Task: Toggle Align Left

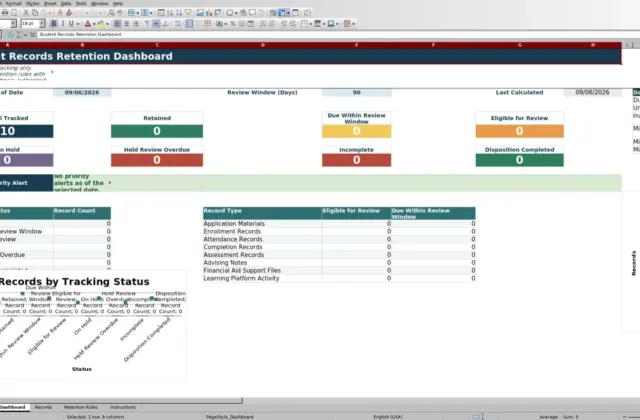Action: click(x=117, y=24)
